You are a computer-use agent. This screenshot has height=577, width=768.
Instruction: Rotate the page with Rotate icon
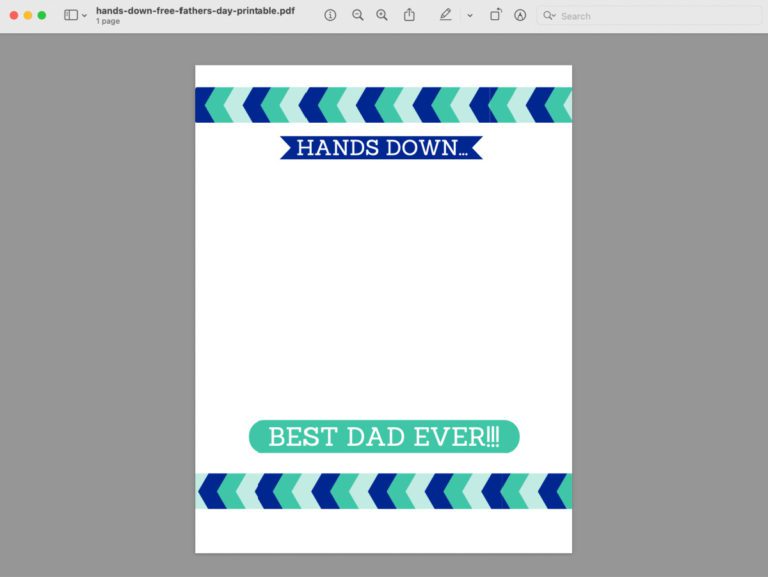(496, 15)
